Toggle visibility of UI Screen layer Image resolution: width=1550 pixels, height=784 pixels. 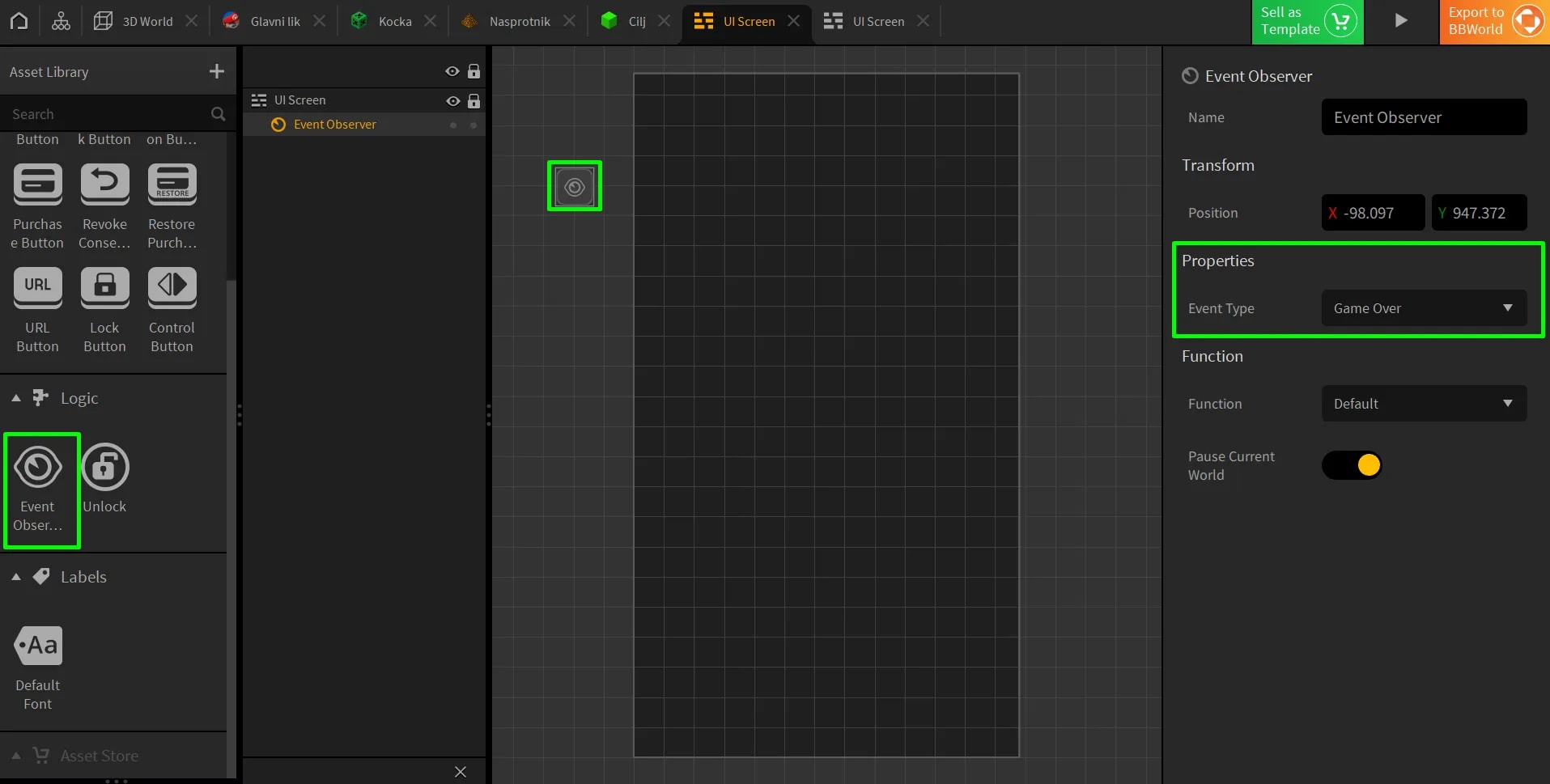pyautogui.click(x=452, y=101)
